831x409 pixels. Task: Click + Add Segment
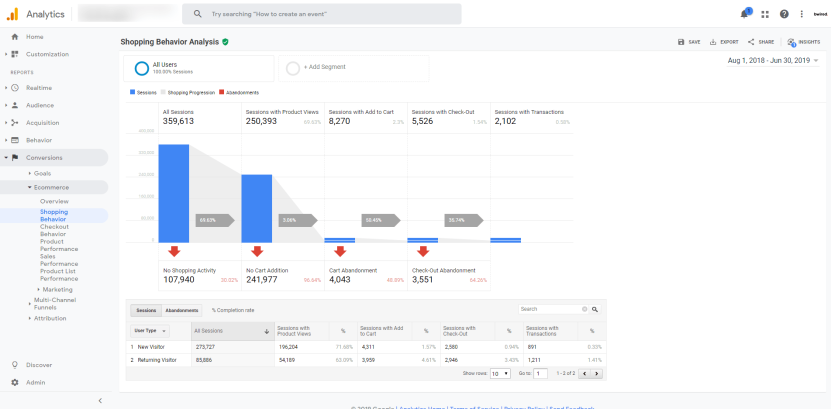pos(353,68)
